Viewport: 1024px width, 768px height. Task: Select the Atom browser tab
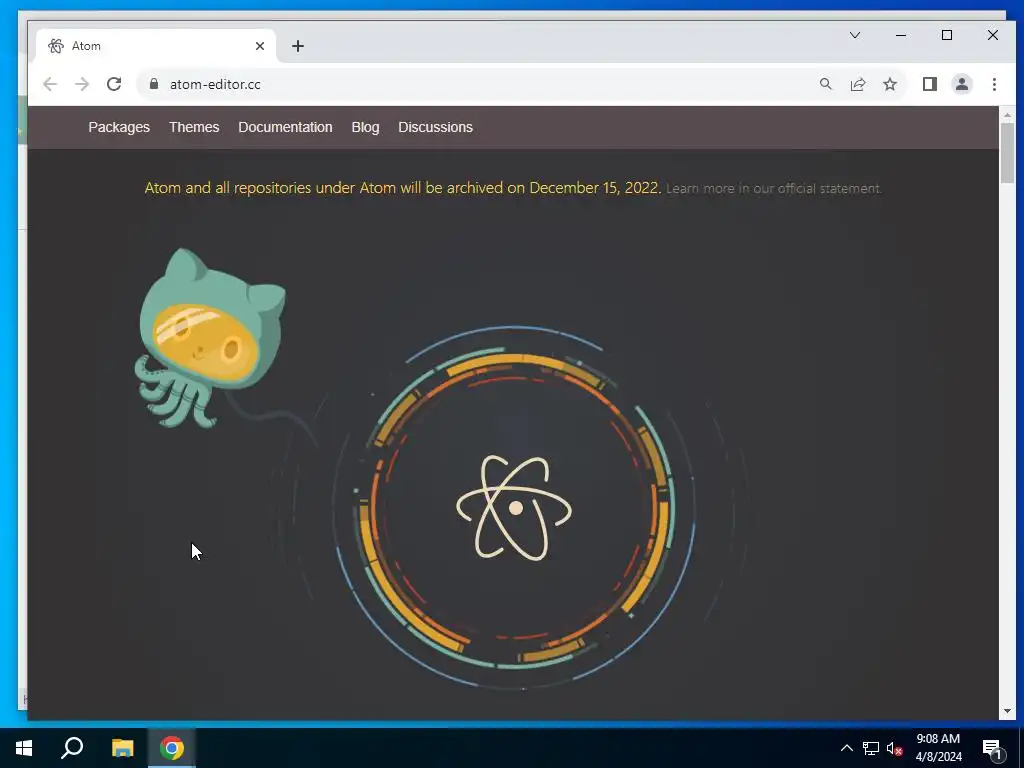[x=155, y=46]
